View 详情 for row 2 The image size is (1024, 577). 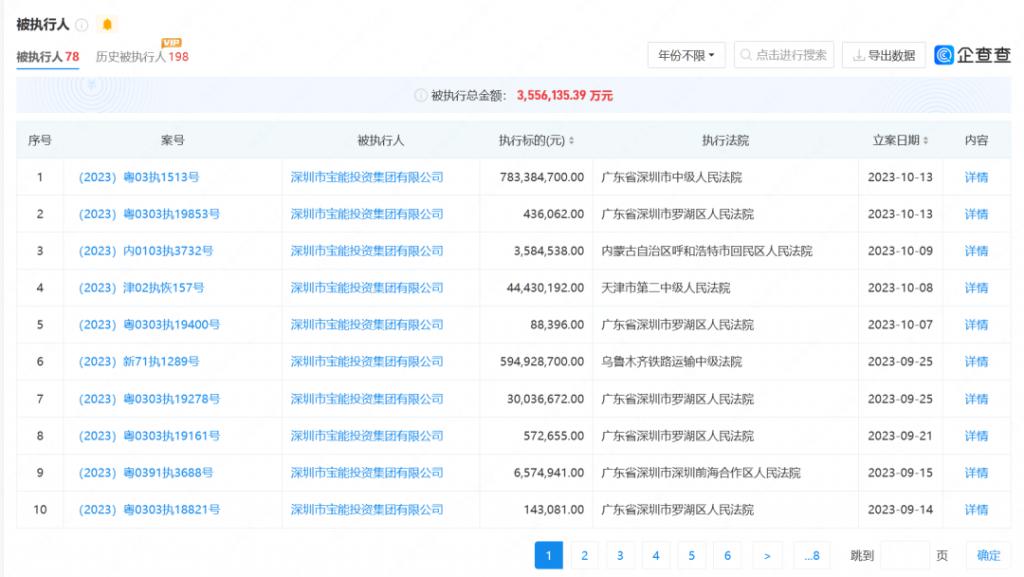coord(976,214)
